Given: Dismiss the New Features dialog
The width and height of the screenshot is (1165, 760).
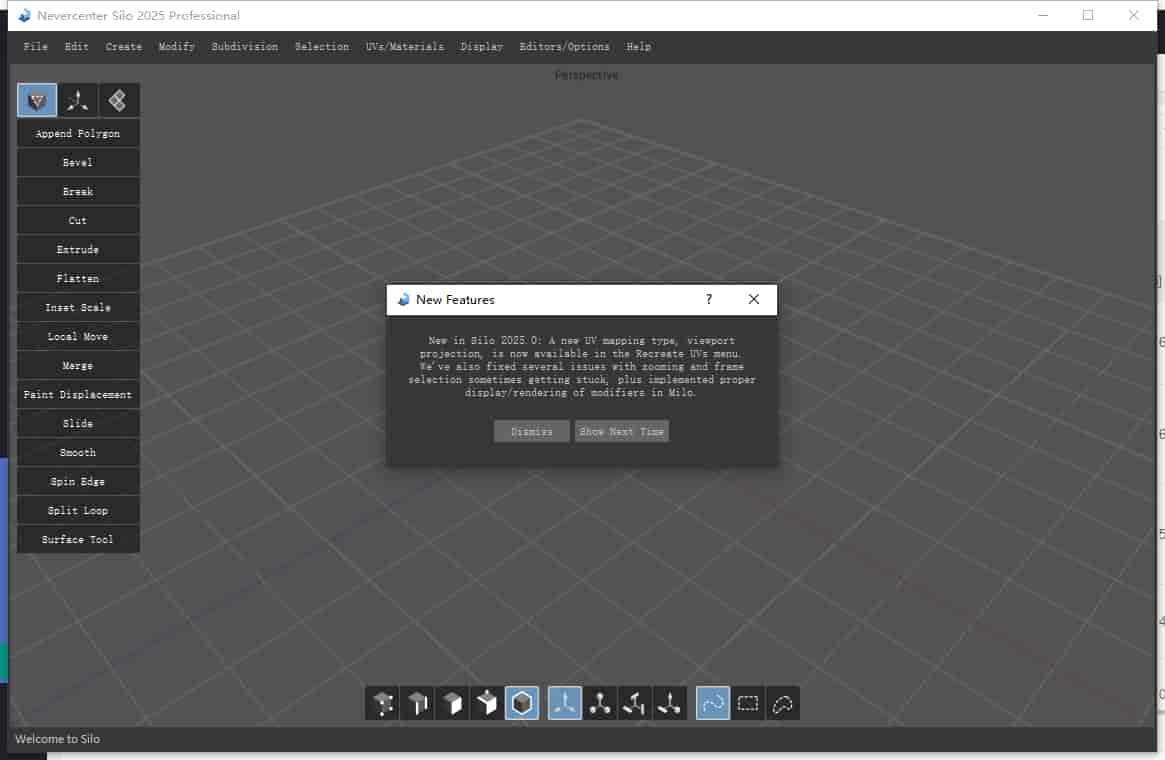Looking at the screenshot, I should (532, 431).
